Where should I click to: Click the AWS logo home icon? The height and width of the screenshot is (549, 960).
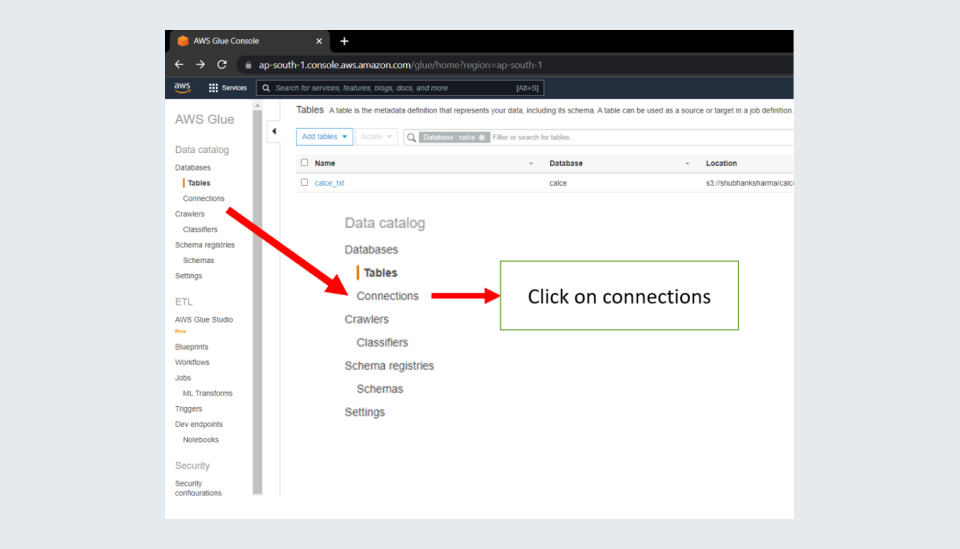182,88
